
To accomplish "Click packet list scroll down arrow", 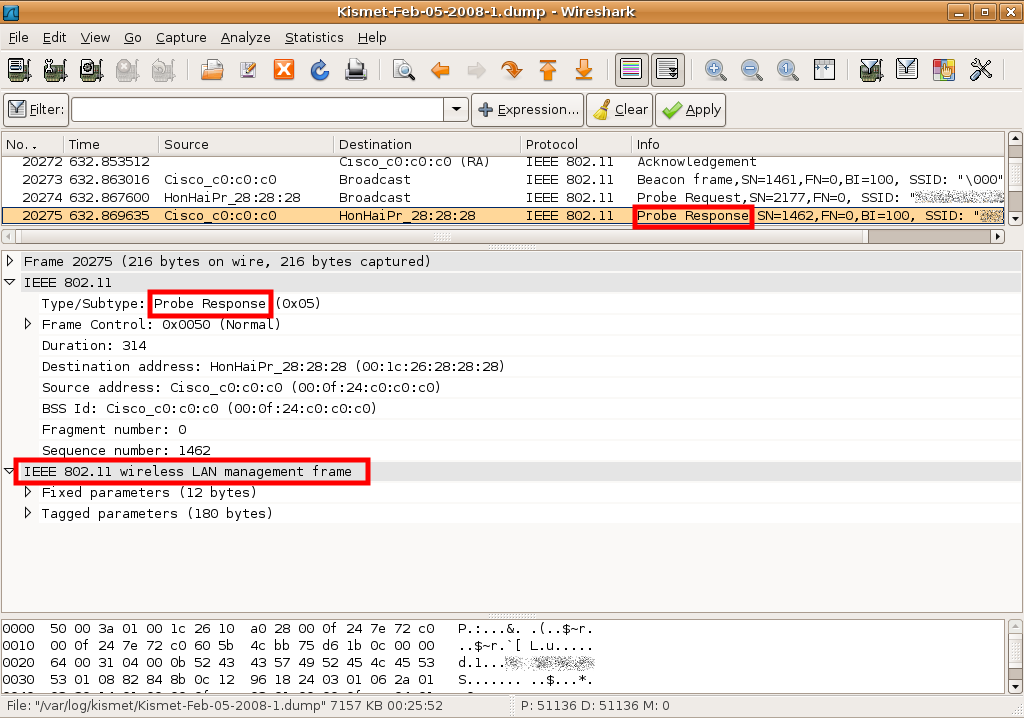I will pyautogui.click(x=1015, y=219).
